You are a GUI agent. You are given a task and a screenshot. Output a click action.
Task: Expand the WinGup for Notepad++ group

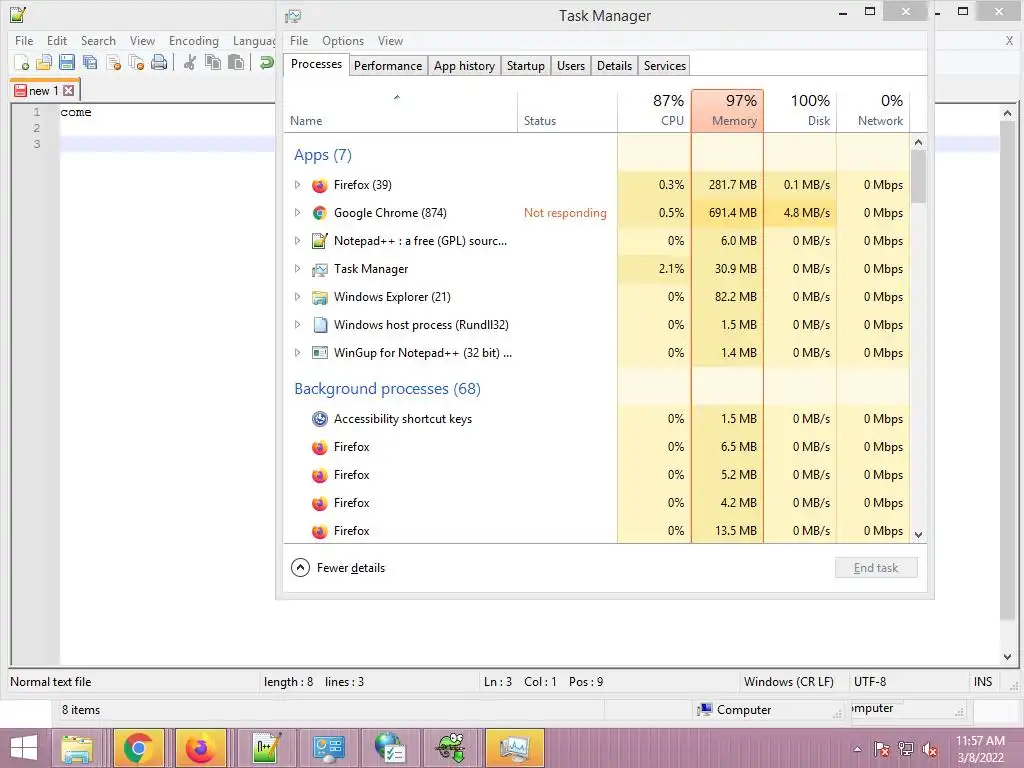coord(297,353)
